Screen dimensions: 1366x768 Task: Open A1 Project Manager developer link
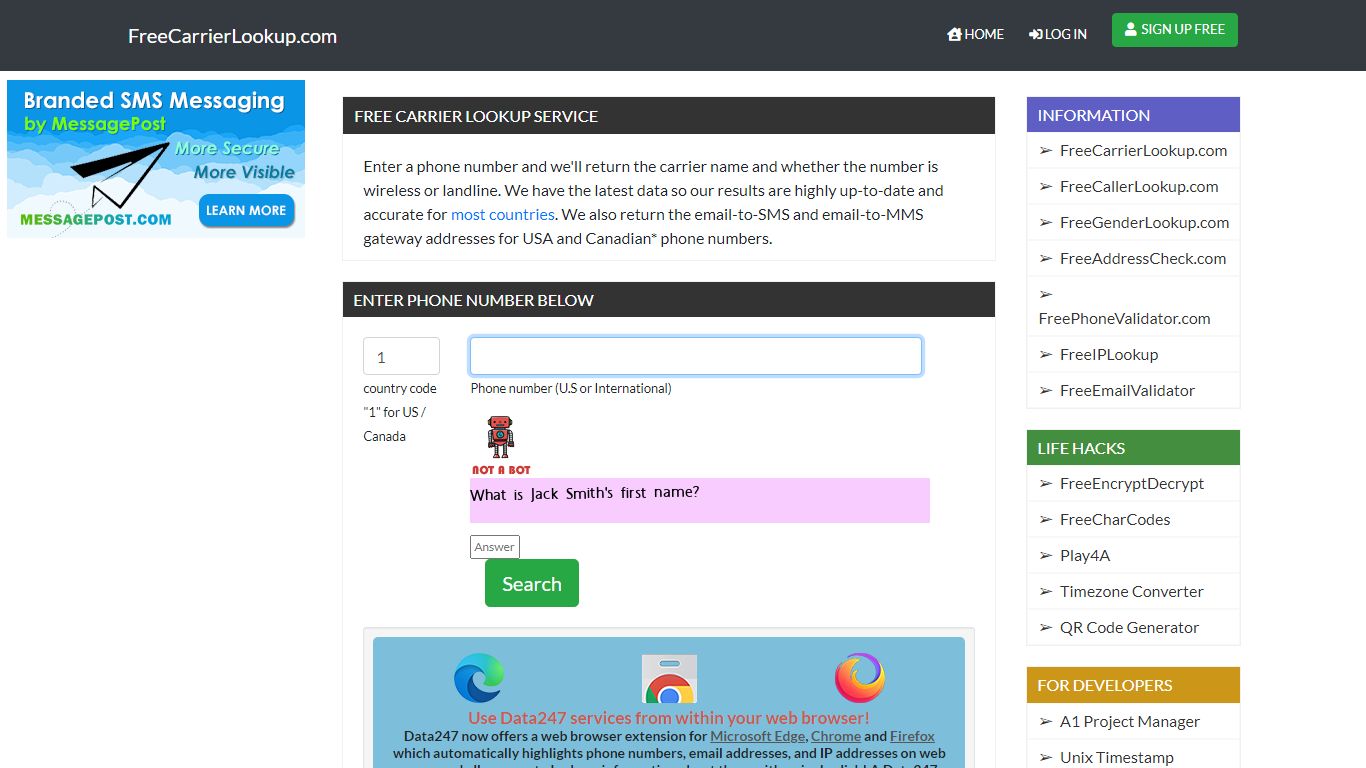pyautogui.click(x=1130, y=722)
